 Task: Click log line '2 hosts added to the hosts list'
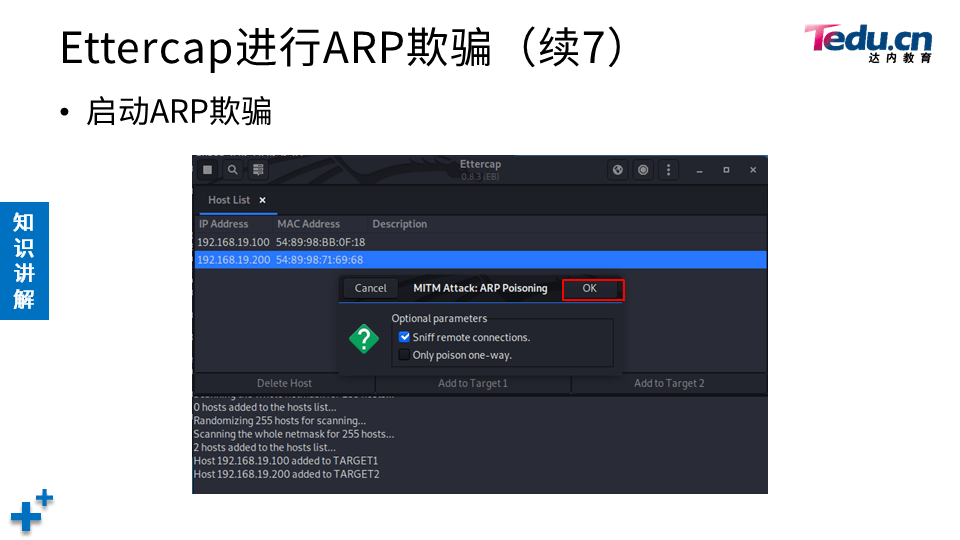point(264,447)
